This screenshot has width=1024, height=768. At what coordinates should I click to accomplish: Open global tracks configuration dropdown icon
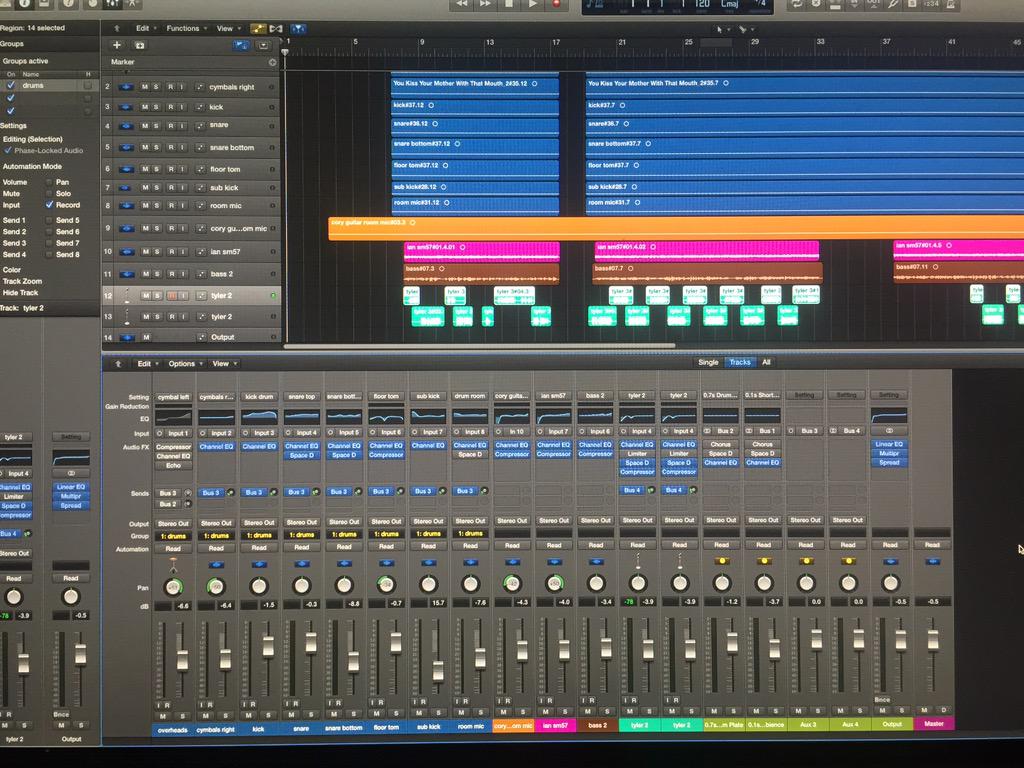pos(264,45)
